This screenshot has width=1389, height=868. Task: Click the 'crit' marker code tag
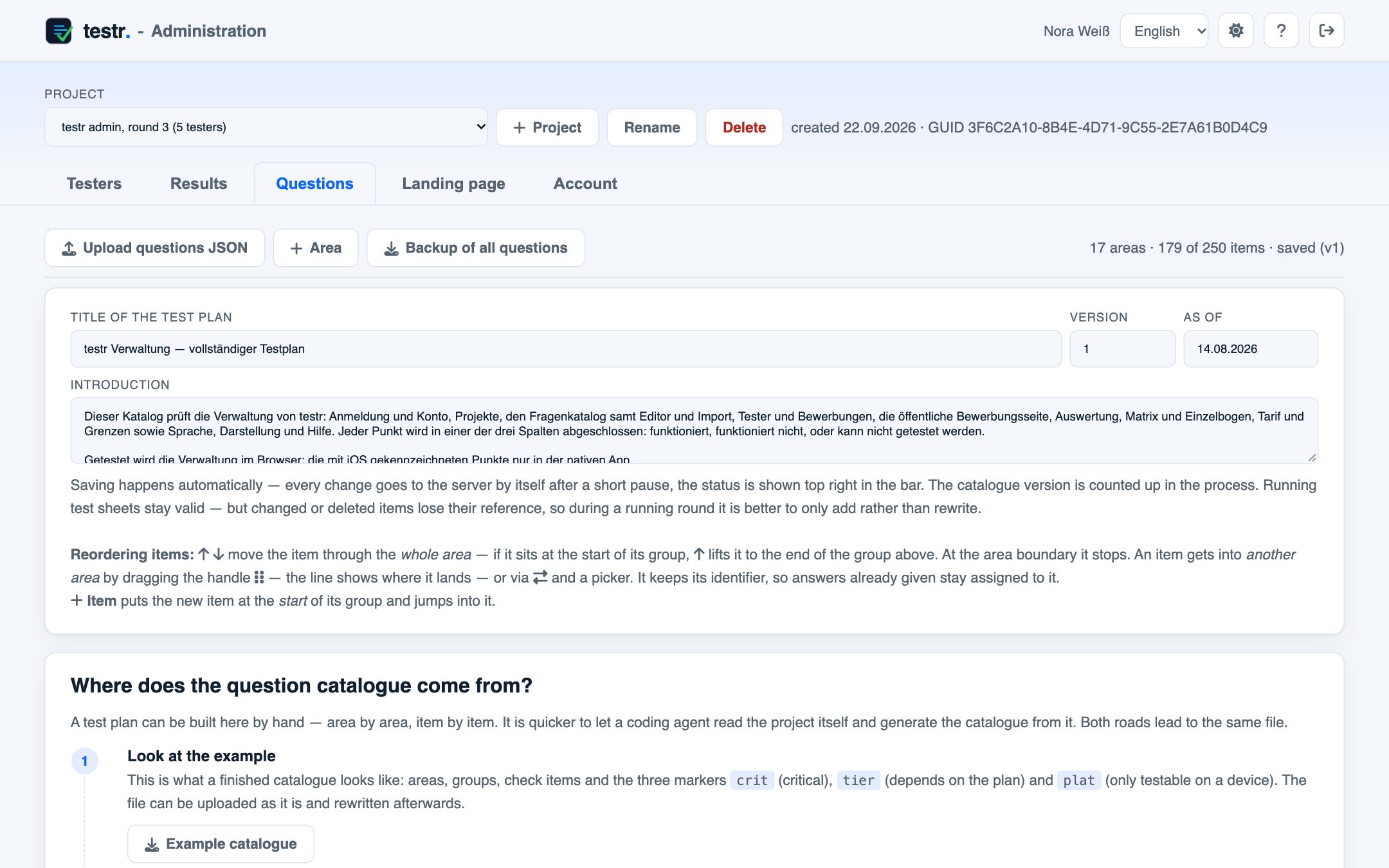click(x=752, y=781)
